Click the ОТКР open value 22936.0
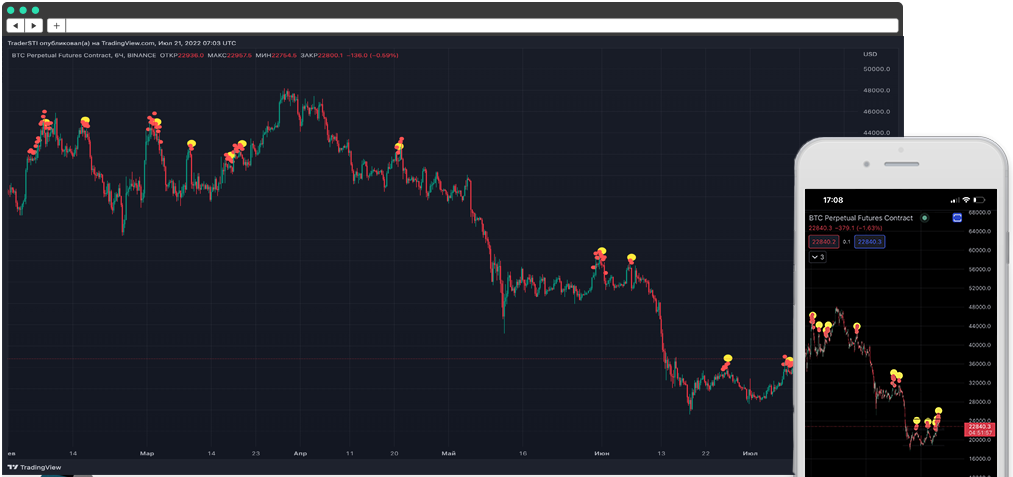Screen dimensions: 1013x477 tap(191, 56)
